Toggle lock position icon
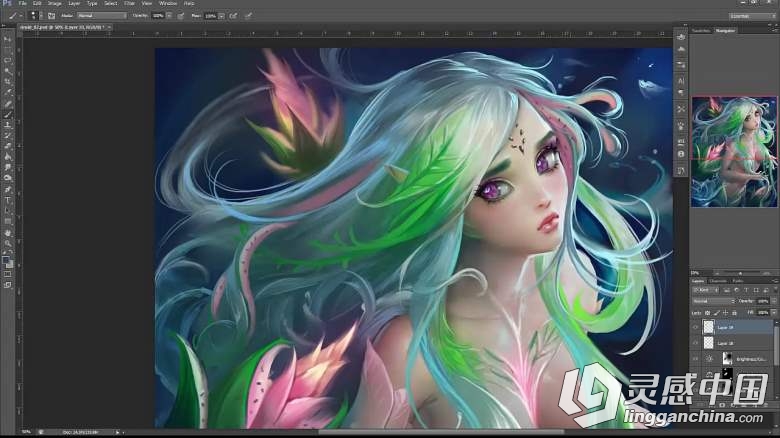The height and width of the screenshot is (438, 780). click(725, 313)
